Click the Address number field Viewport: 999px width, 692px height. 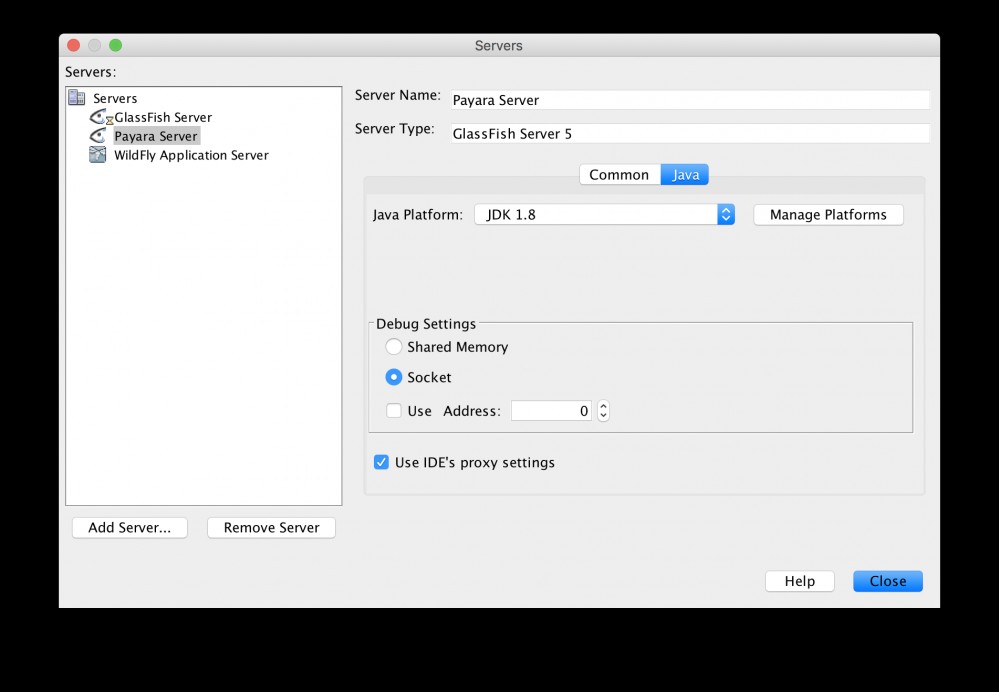coord(550,410)
